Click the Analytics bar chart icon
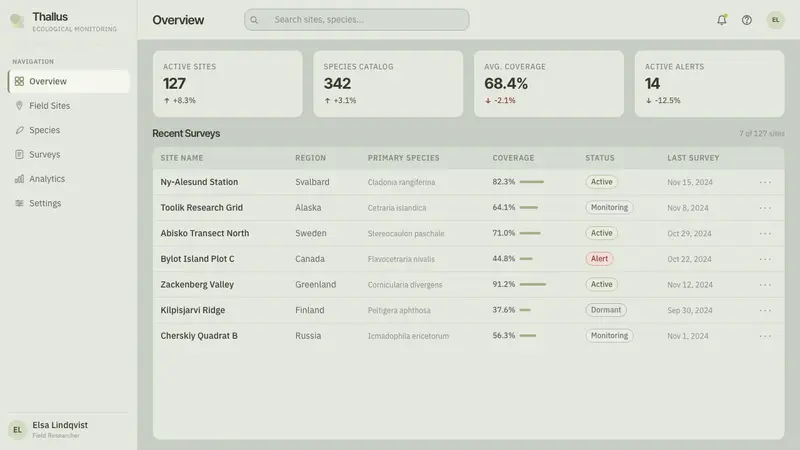 coord(19,179)
